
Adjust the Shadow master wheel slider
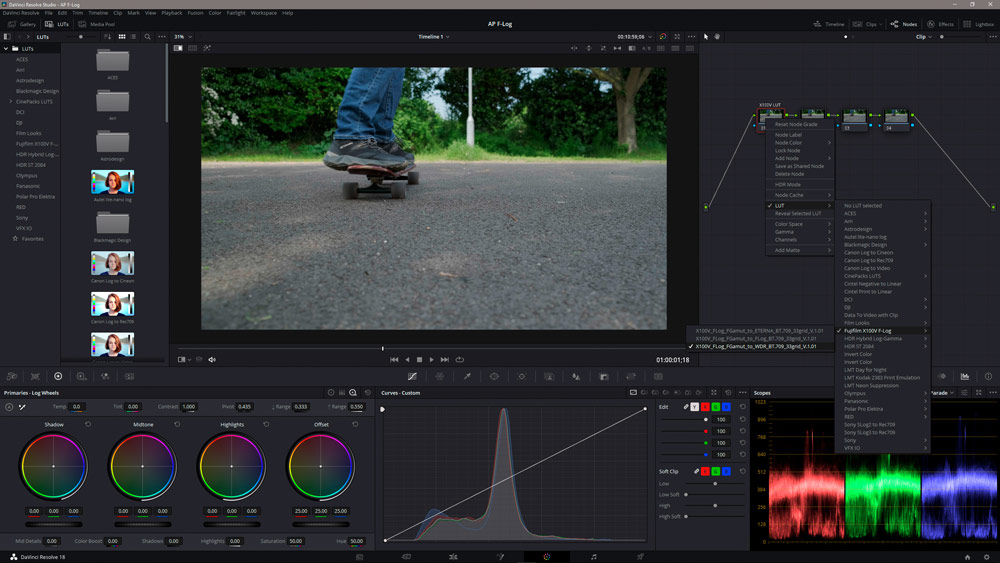coord(54,524)
